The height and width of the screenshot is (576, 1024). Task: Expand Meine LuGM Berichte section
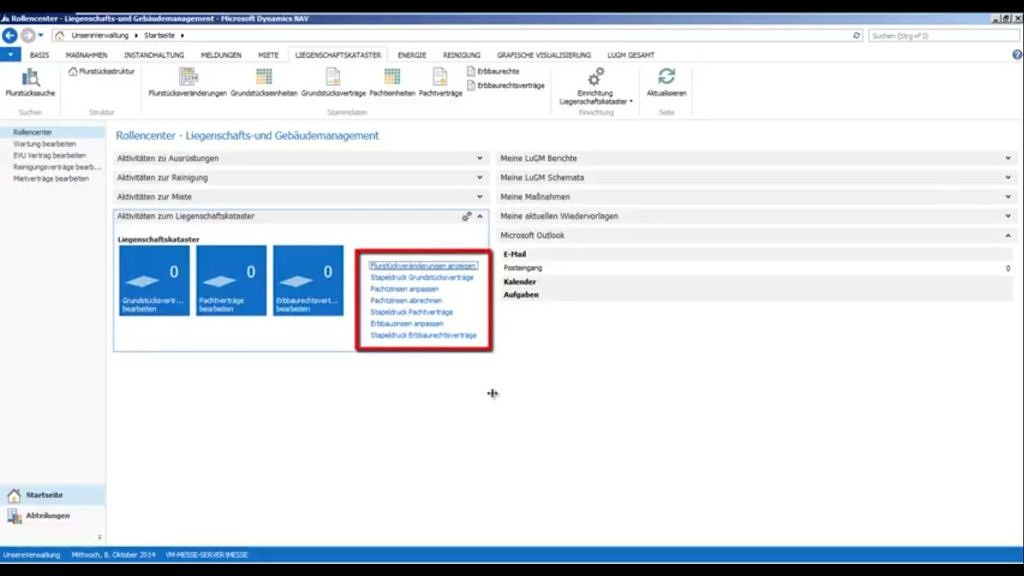pyautogui.click(x=1008, y=158)
